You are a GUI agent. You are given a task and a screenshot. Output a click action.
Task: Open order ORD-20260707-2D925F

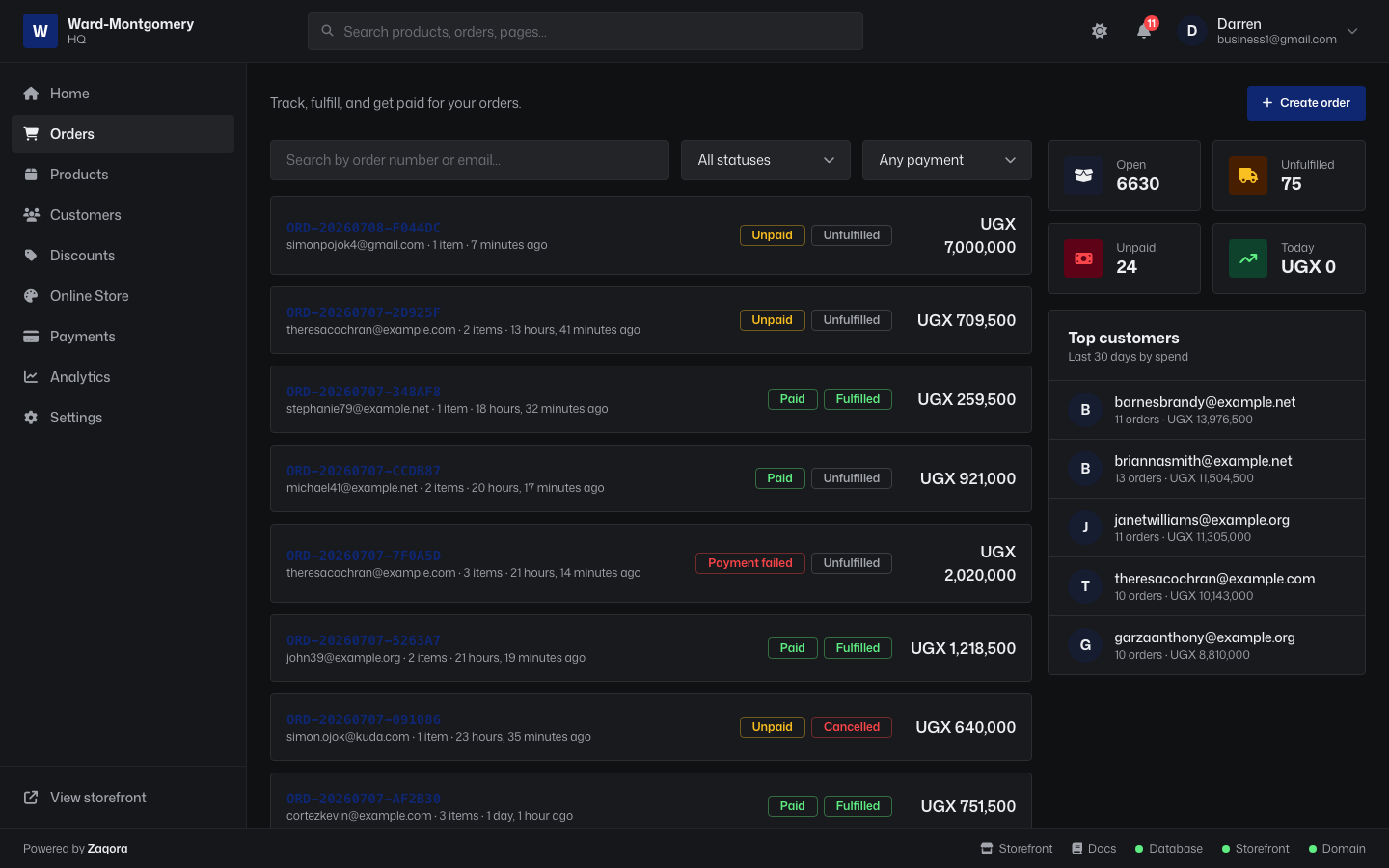[364, 312]
